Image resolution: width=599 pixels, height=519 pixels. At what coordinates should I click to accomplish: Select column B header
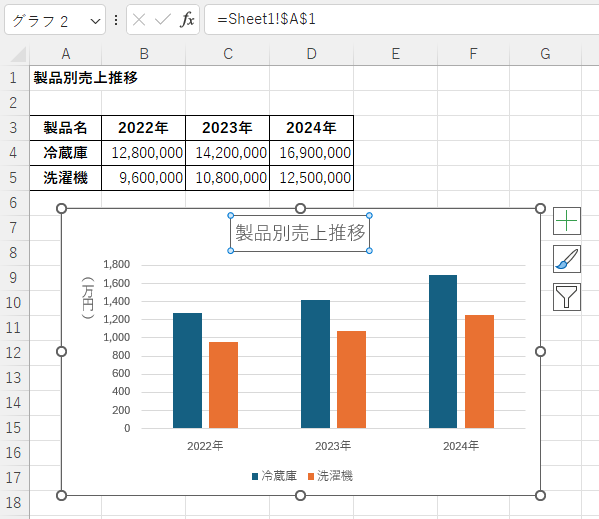pyautogui.click(x=144, y=54)
